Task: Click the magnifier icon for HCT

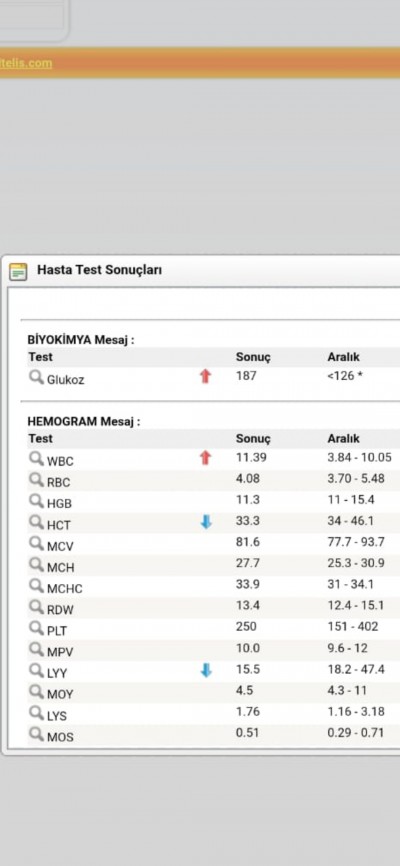Action: pyautogui.click(x=36, y=522)
